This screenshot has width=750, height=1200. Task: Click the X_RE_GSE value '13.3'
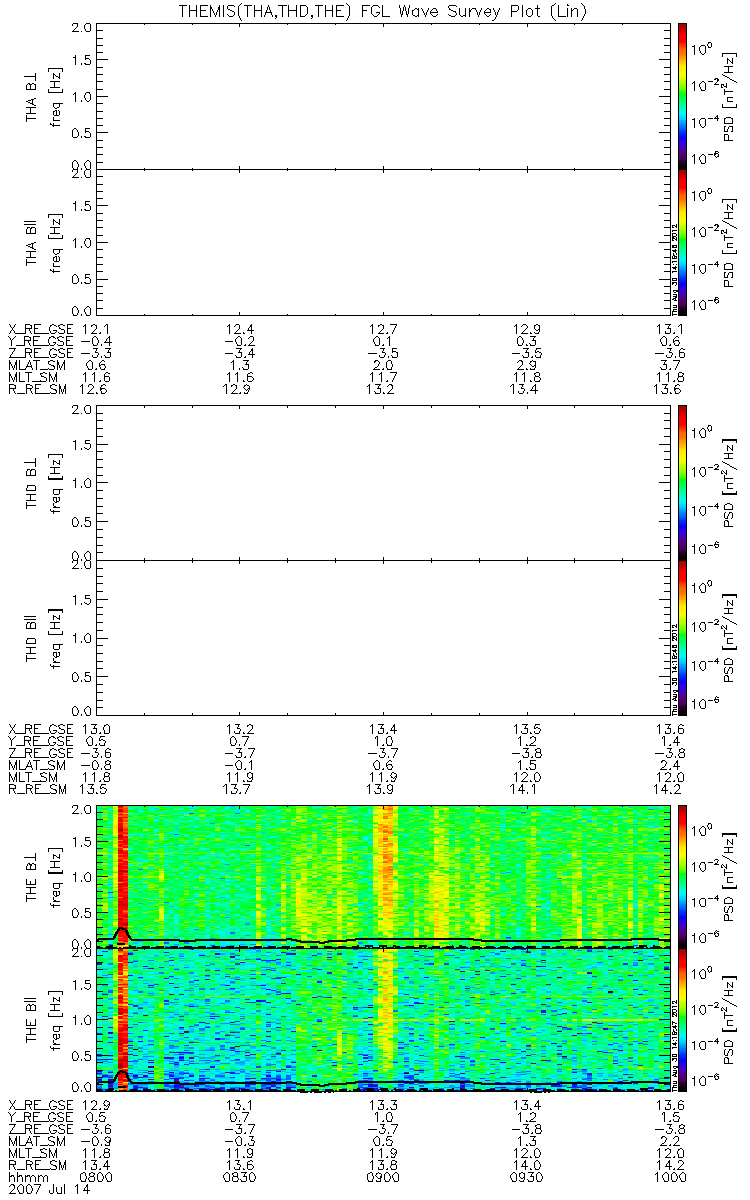[x=383, y=1107]
